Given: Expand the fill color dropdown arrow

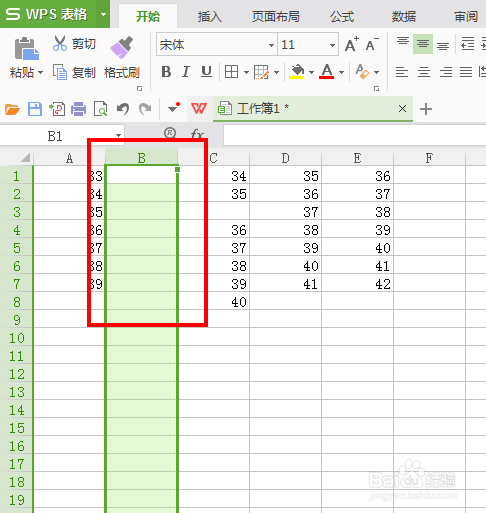Looking at the screenshot, I should coord(311,72).
